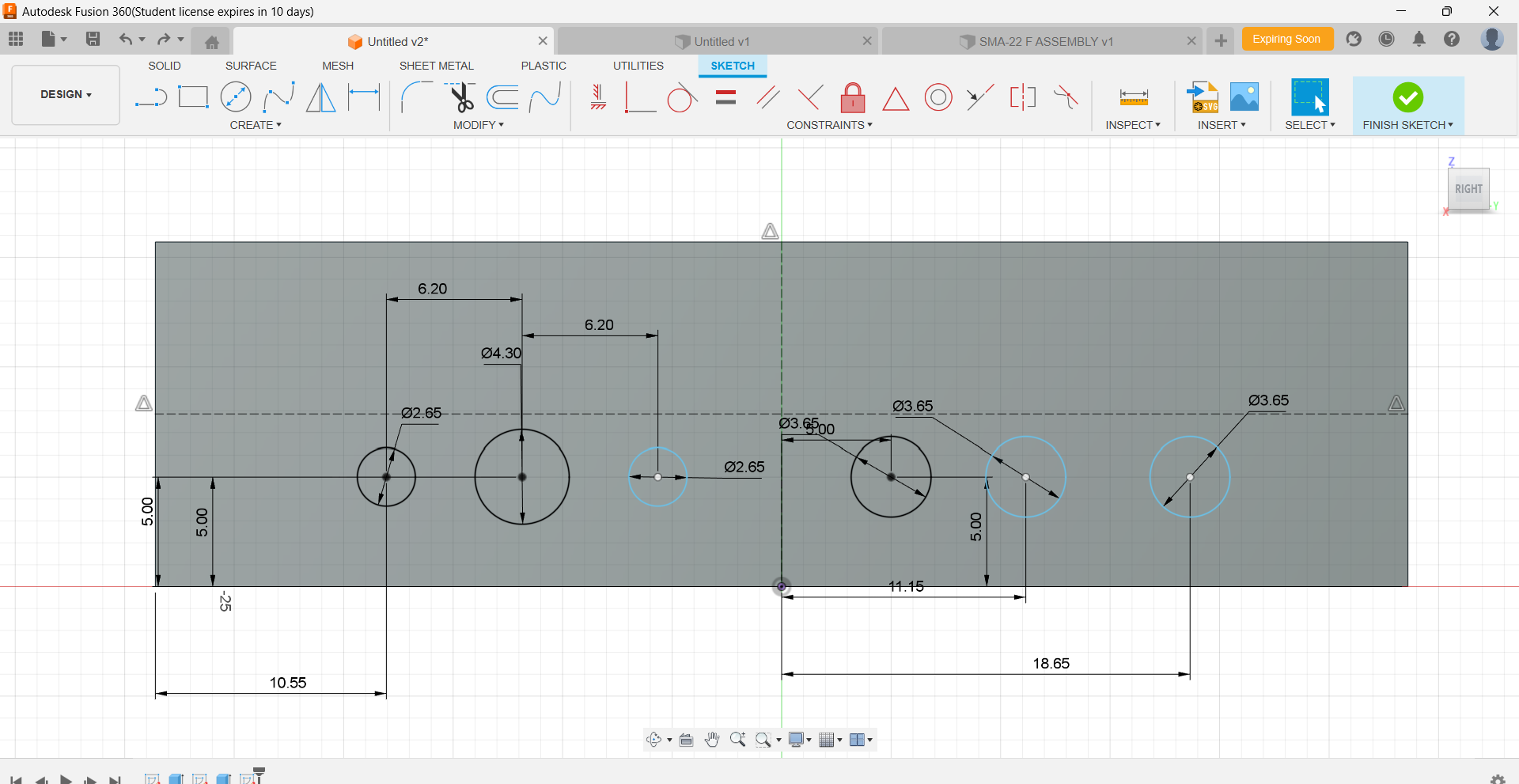Open the DESIGN workspace dropdown
The image size is (1519, 784).
point(66,95)
